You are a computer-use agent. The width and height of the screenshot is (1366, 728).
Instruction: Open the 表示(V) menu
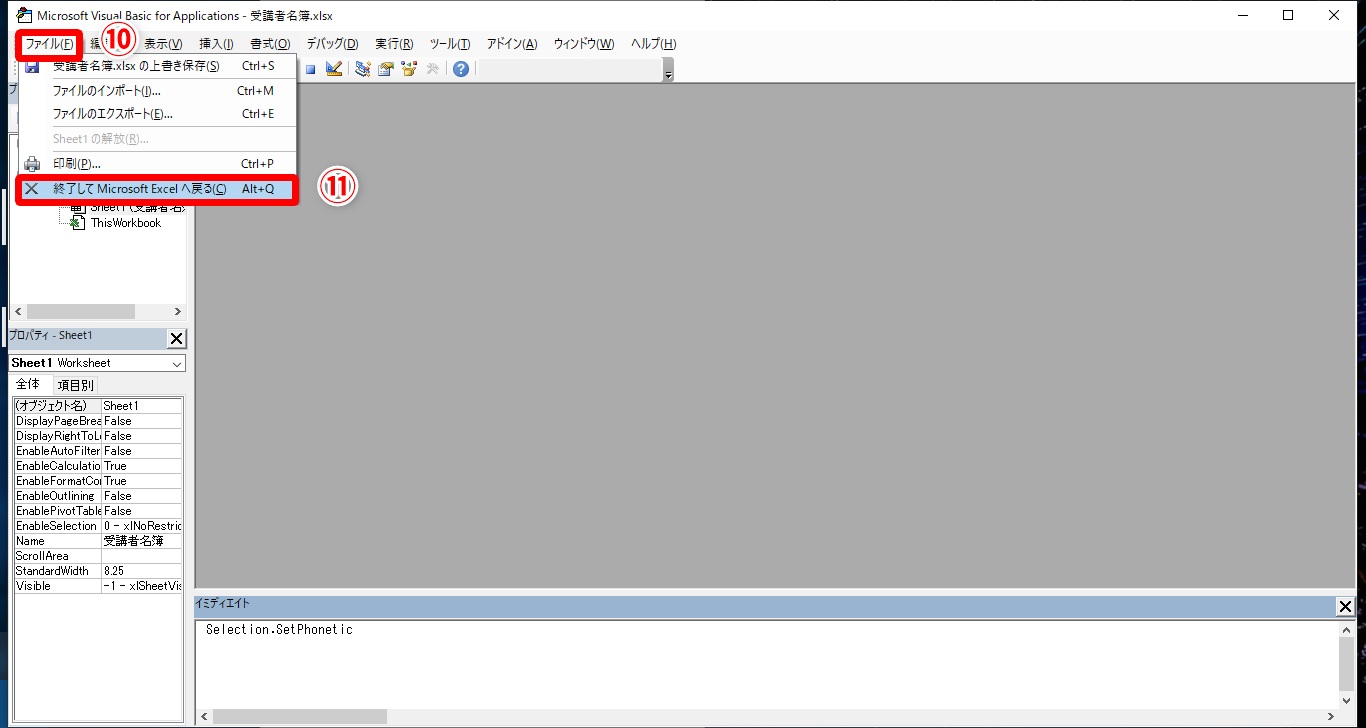163,44
